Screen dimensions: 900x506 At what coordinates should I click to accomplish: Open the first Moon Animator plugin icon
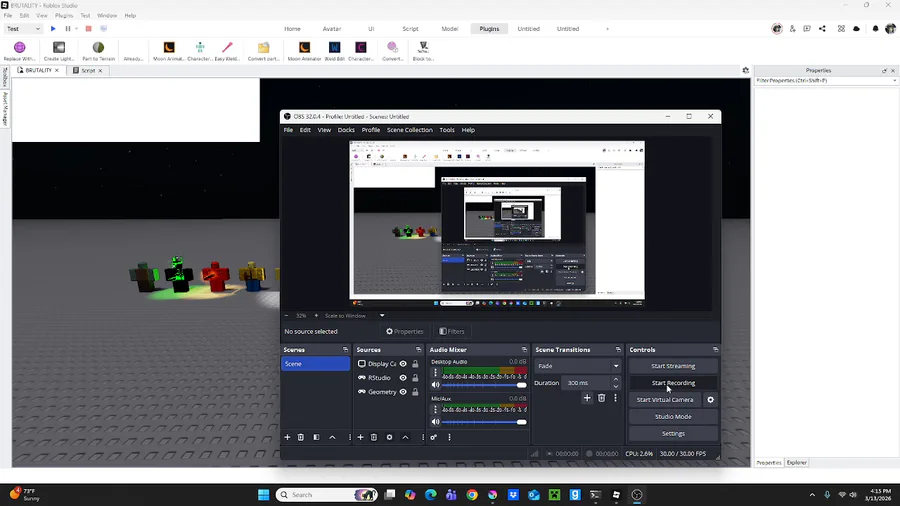pos(169,48)
